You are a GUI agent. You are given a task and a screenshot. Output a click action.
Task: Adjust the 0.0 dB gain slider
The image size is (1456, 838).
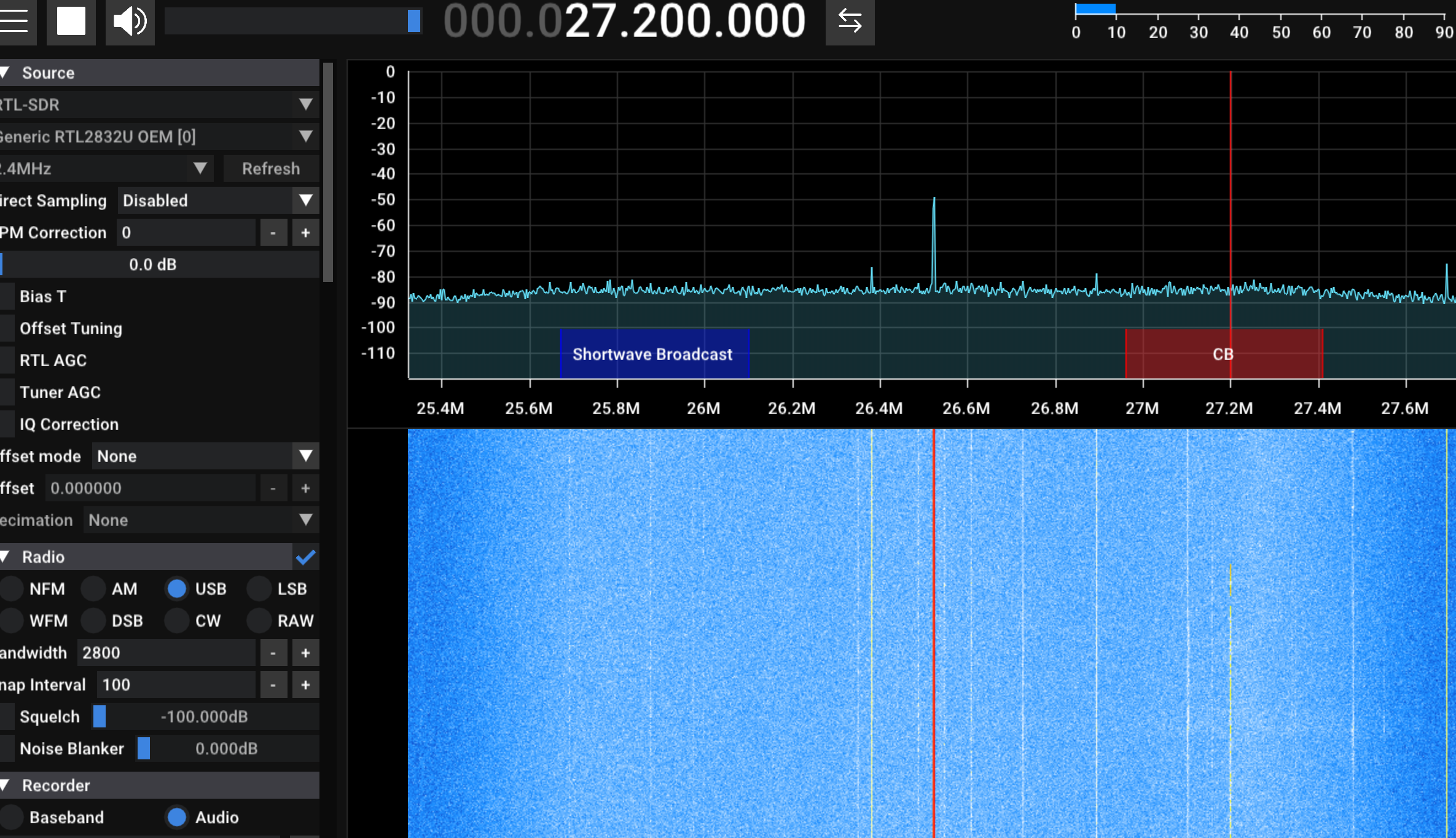coord(159,264)
